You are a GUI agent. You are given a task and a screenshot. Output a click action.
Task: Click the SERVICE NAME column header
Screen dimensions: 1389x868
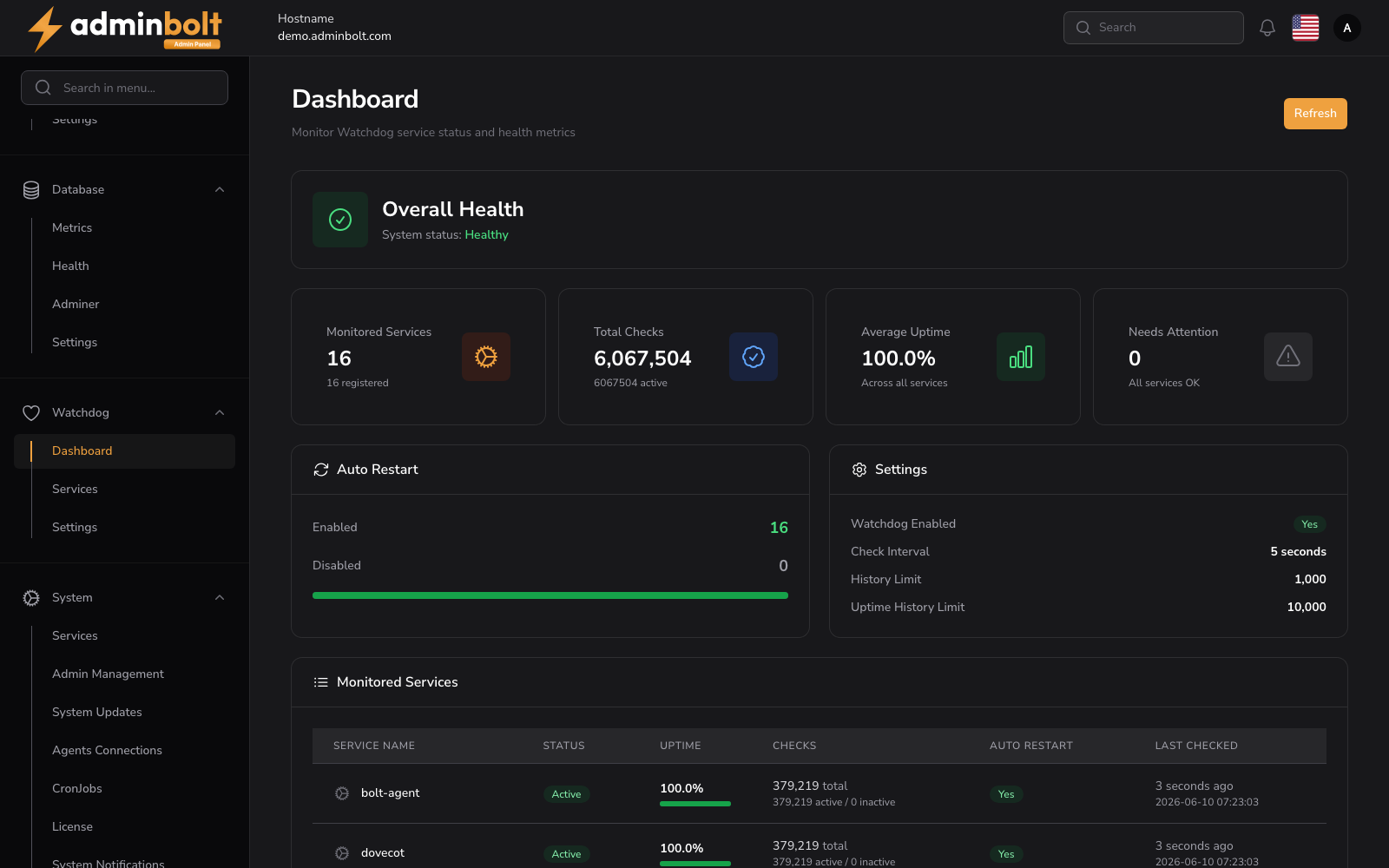coord(374,746)
